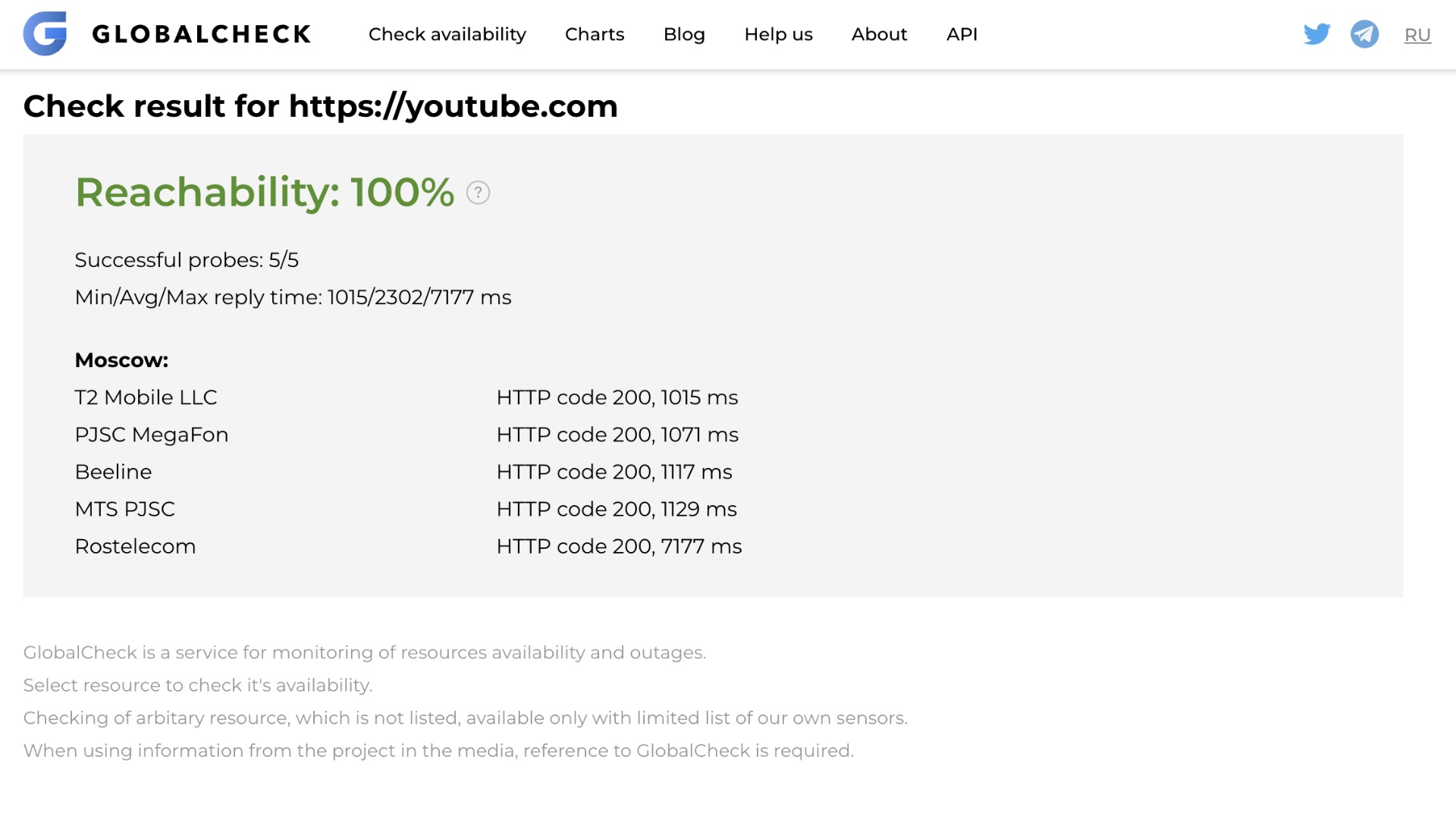Click the Reachability question mark help icon
Viewport: 1456px width, 819px height.
coord(478,193)
